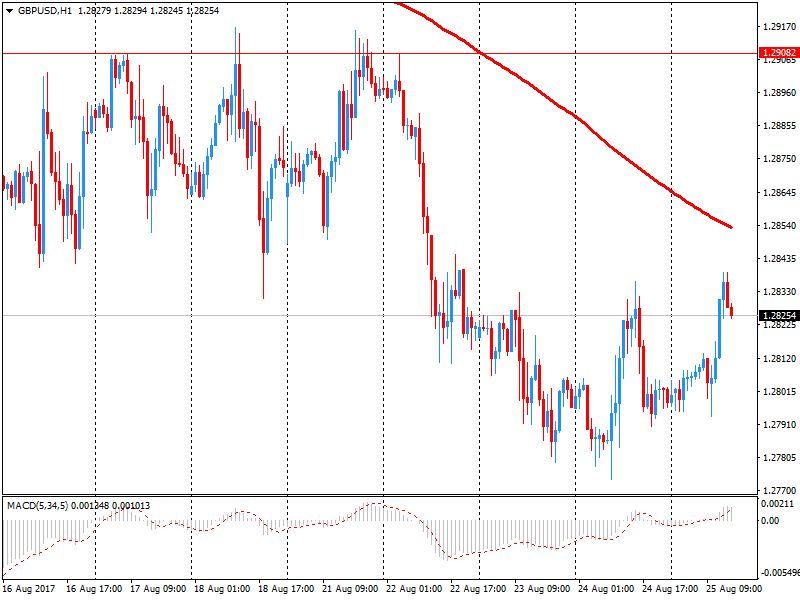The width and height of the screenshot is (800, 600).
Task: Click the 1.28015 price axis label
Action: click(x=779, y=392)
